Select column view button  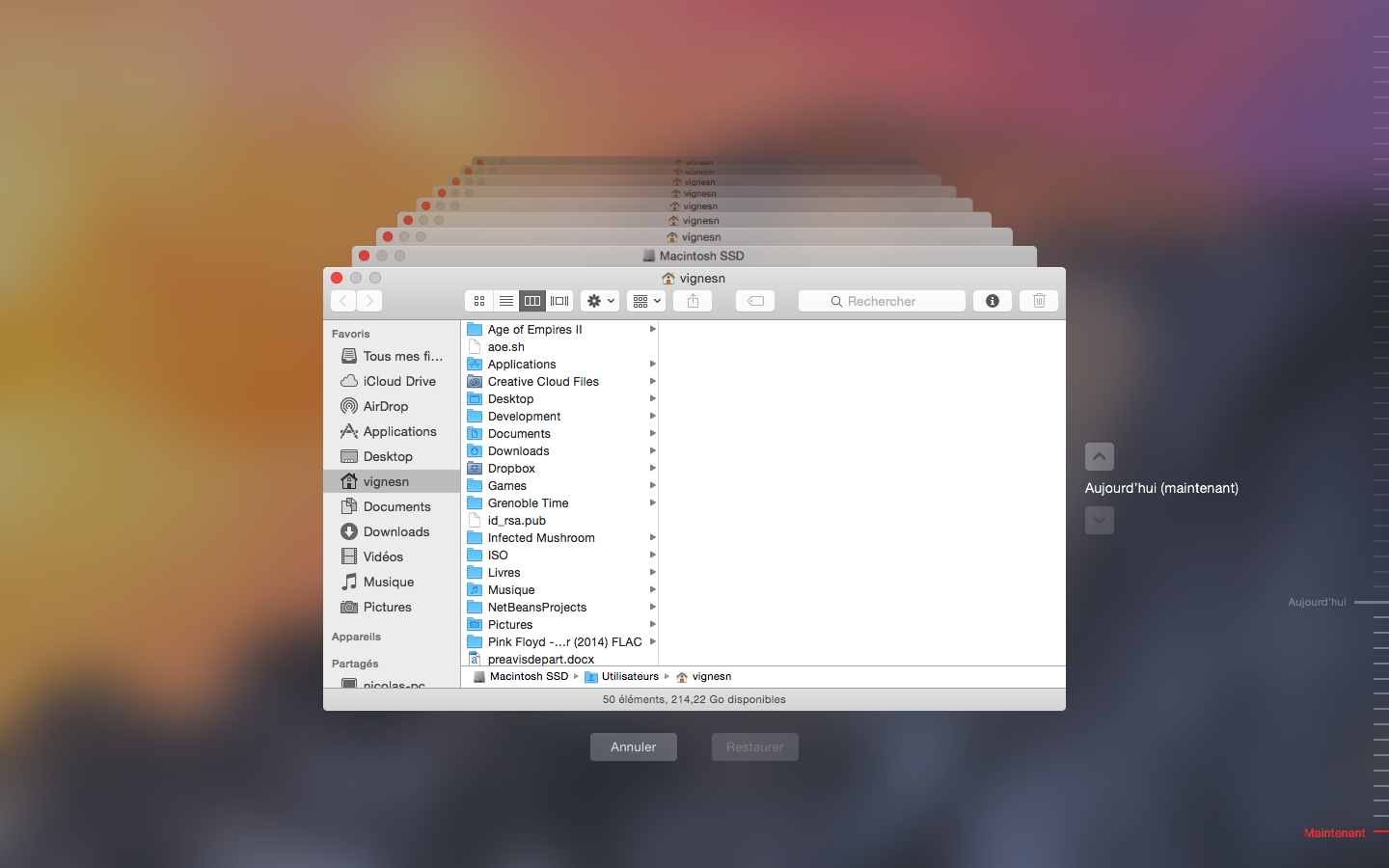pyautogui.click(x=532, y=301)
